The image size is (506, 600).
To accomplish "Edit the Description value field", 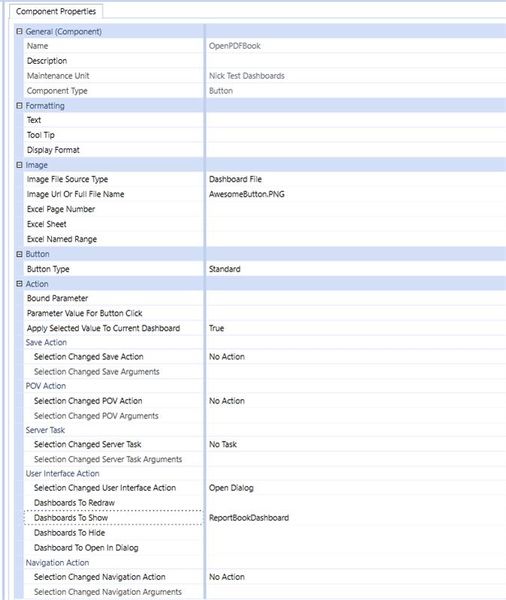I will [356, 61].
